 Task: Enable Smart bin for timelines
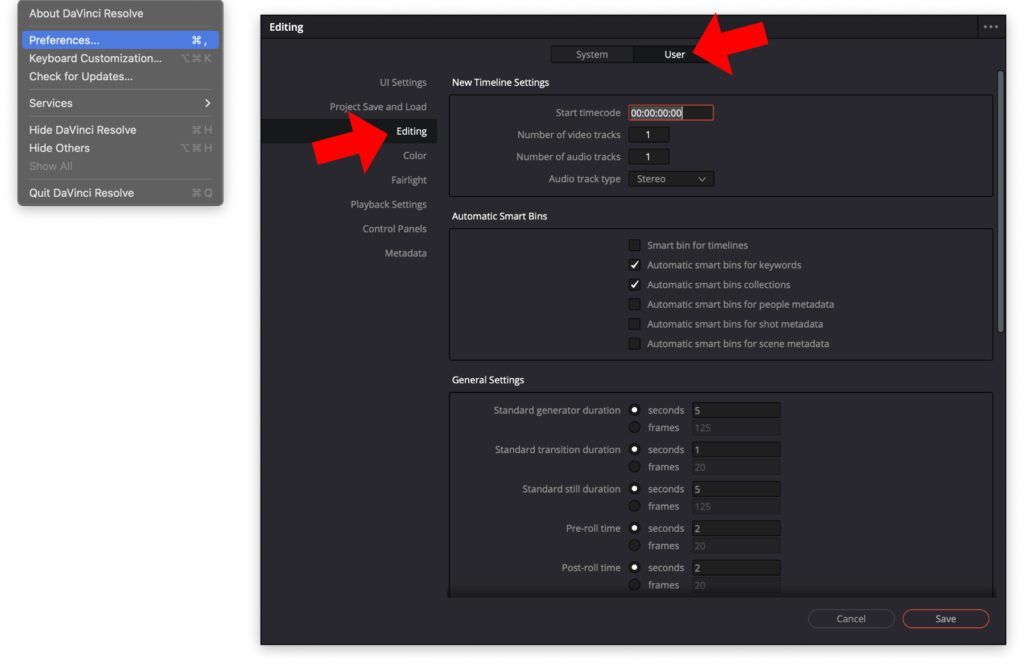635,244
